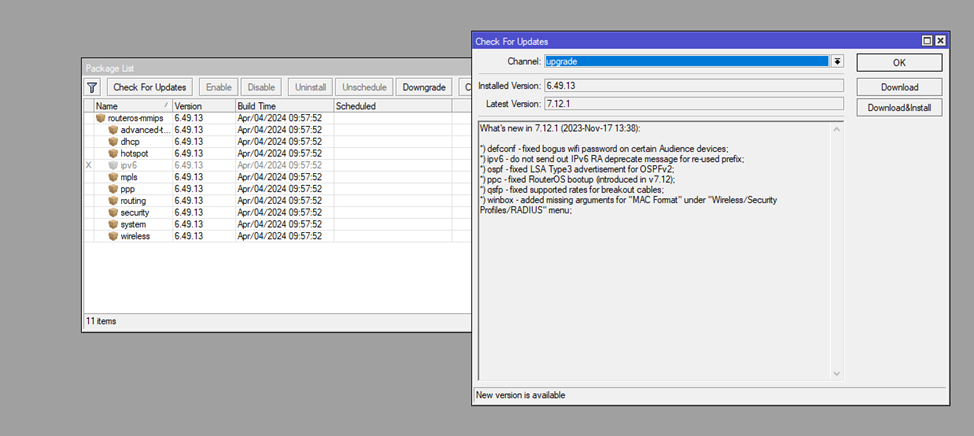The image size is (974, 436).
Task: Click the qsfp changelog line
Action: pos(571,189)
